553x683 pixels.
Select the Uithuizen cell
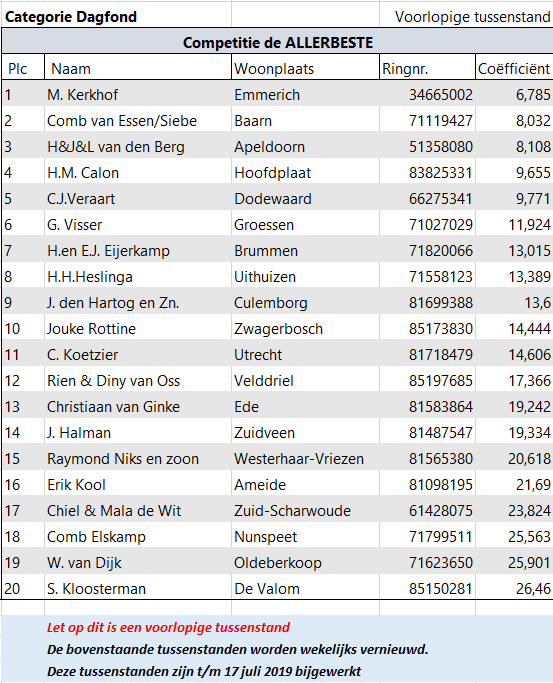pyautogui.click(x=305, y=277)
